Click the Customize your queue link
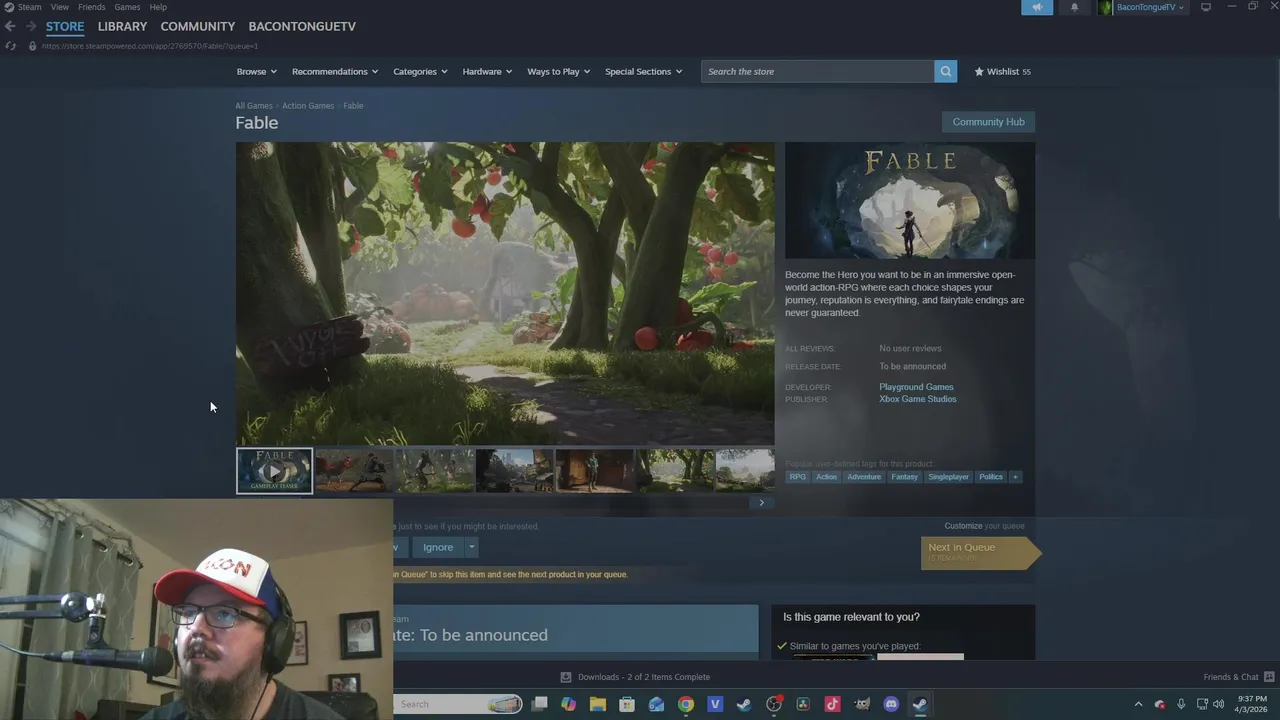The image size is (1280, 720). click(x=984, y=526)
